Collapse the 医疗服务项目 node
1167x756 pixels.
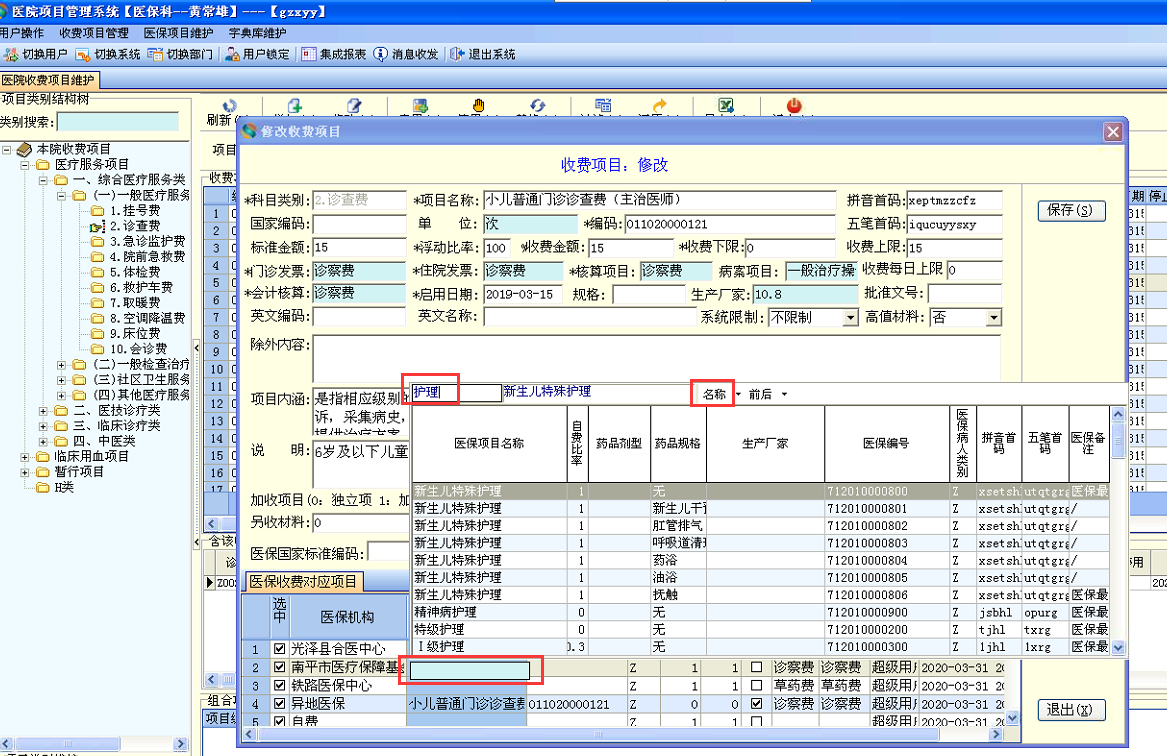coord(25,164)
